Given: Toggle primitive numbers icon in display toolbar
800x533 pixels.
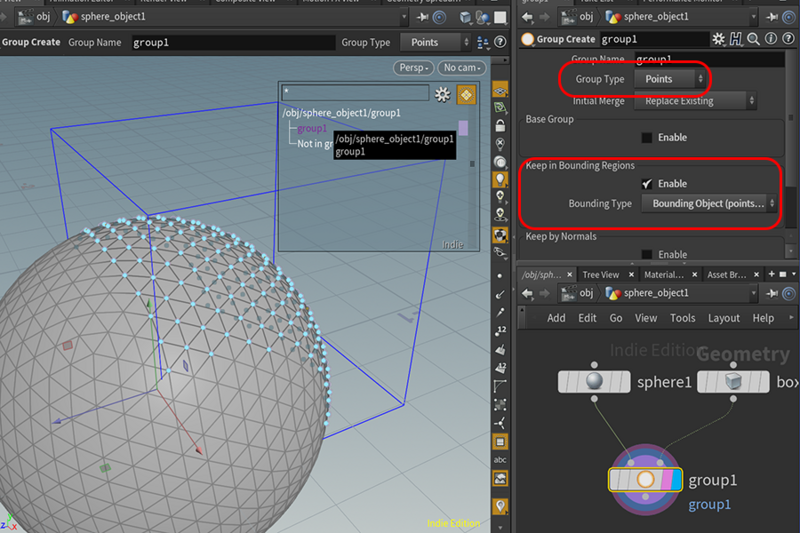Looking at the screenshot, I should click(x=500, y=368).
